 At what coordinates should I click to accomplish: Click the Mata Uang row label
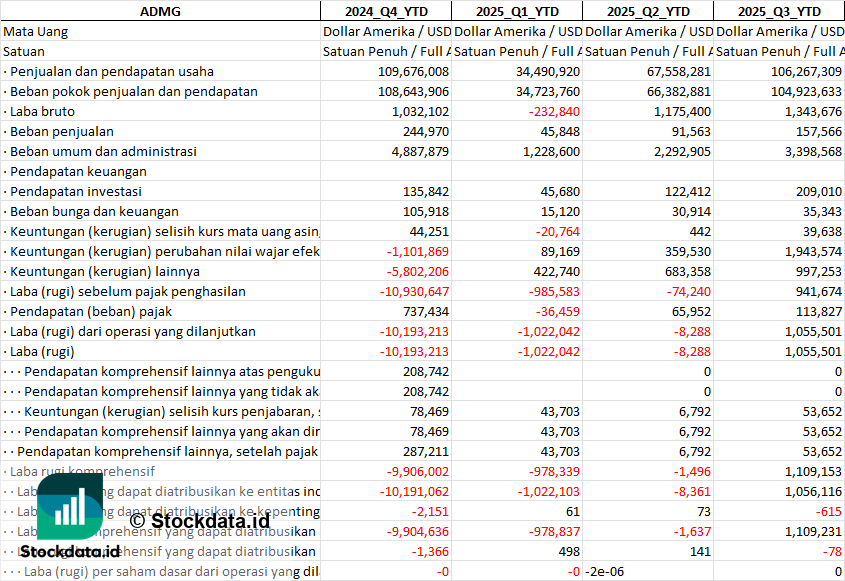(36, 32)
